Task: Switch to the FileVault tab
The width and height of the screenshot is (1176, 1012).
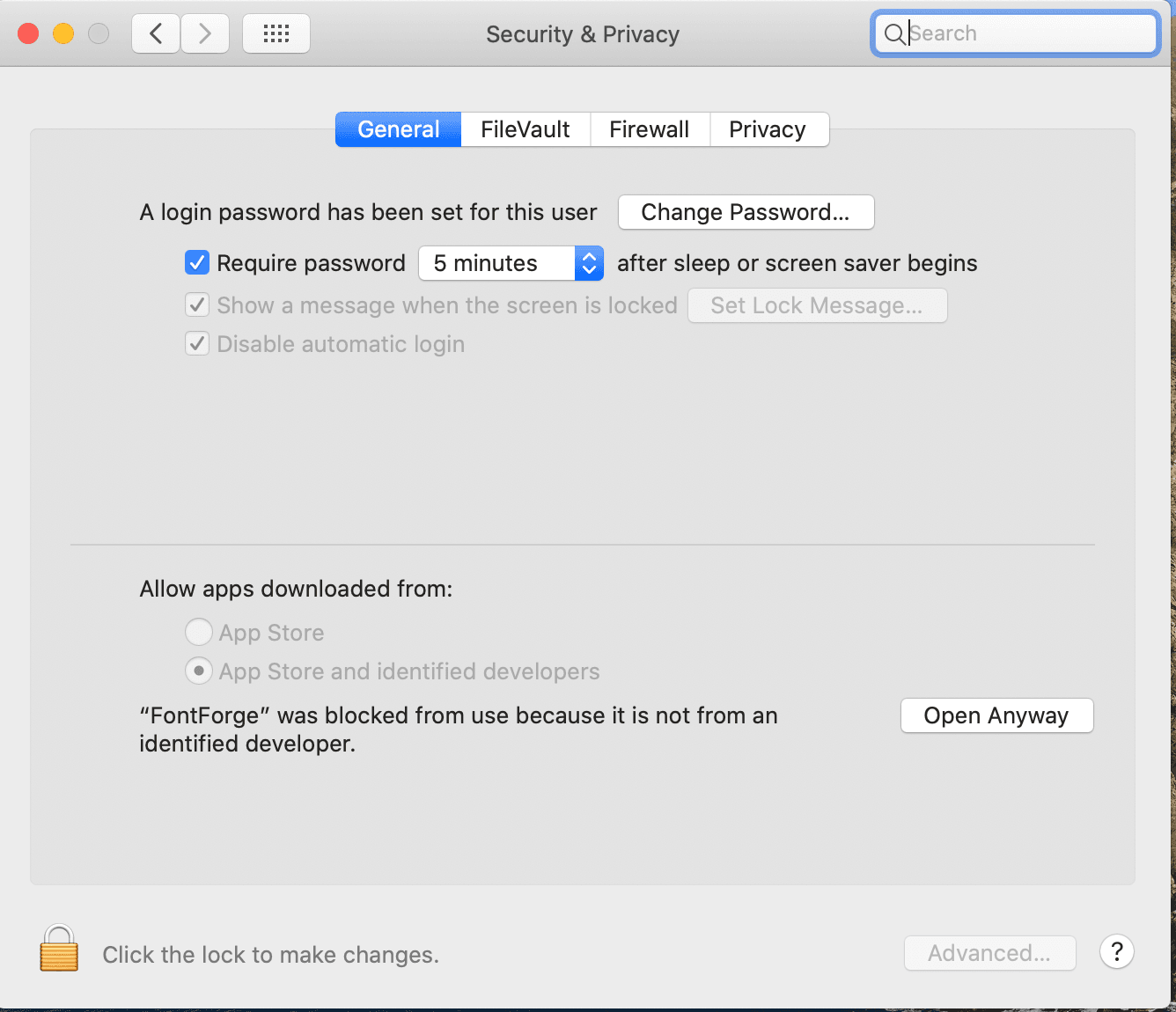Action: [526, 129]
